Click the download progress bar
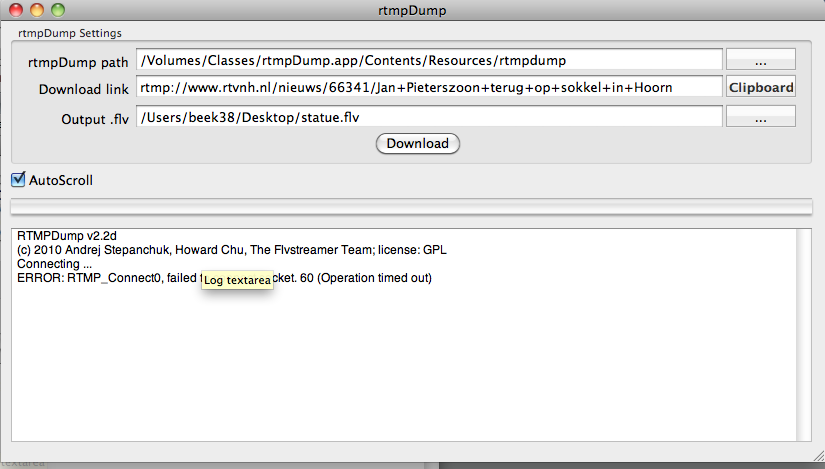This screenshot has width=825, height=469. point(411,207)
